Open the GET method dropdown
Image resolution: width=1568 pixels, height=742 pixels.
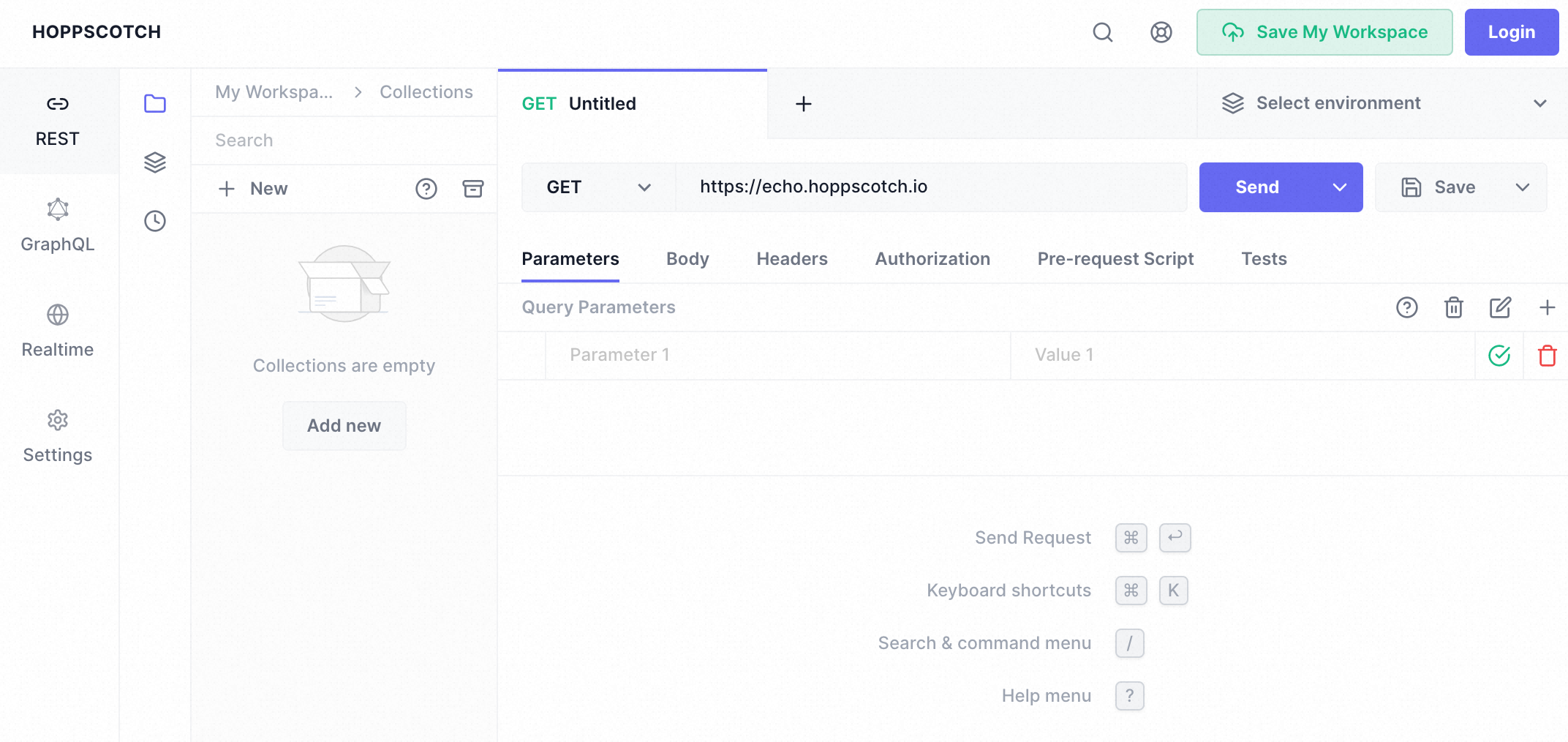(x=599, y=187)
